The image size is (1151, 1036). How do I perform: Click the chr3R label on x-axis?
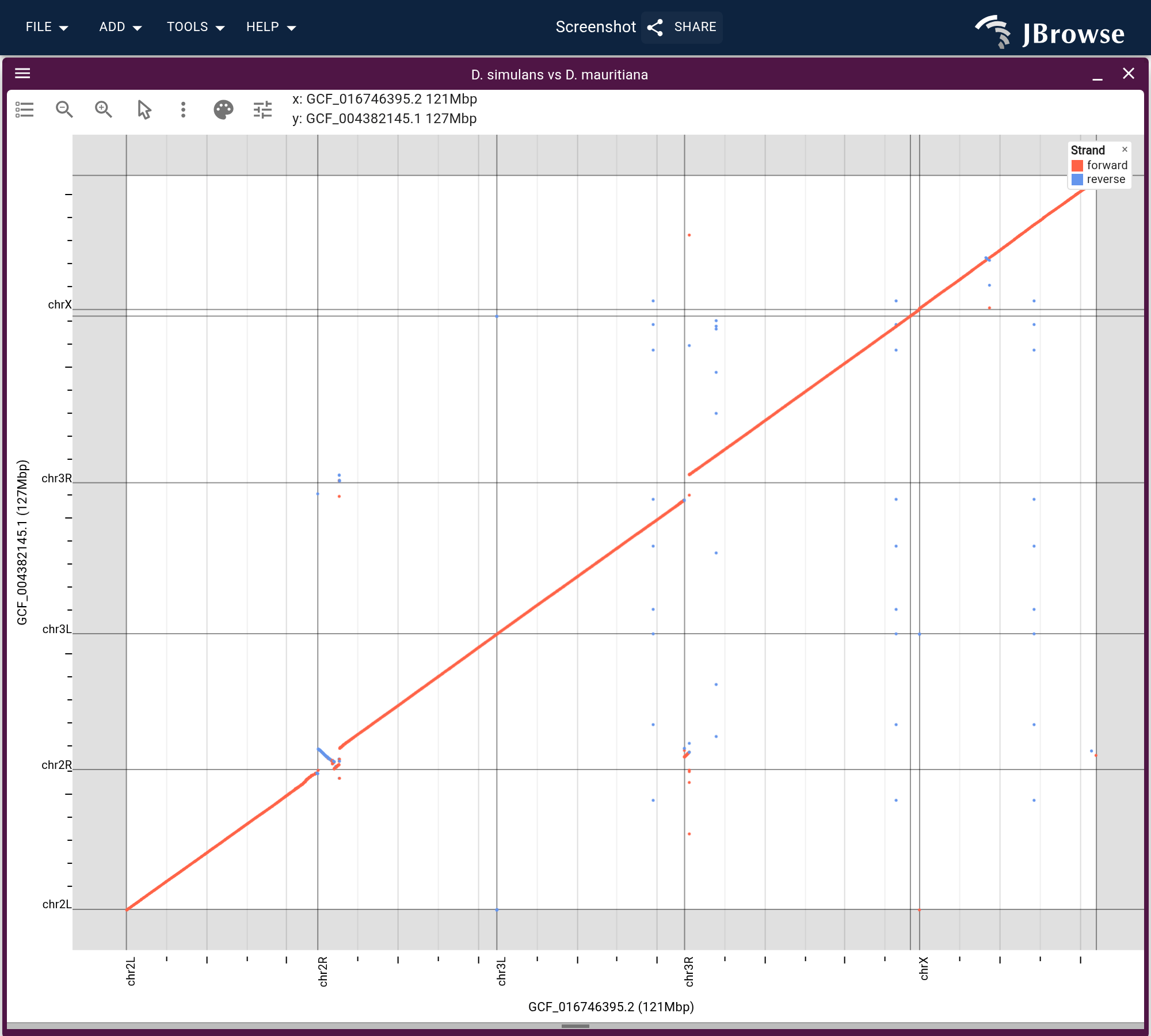coord(689,972)
